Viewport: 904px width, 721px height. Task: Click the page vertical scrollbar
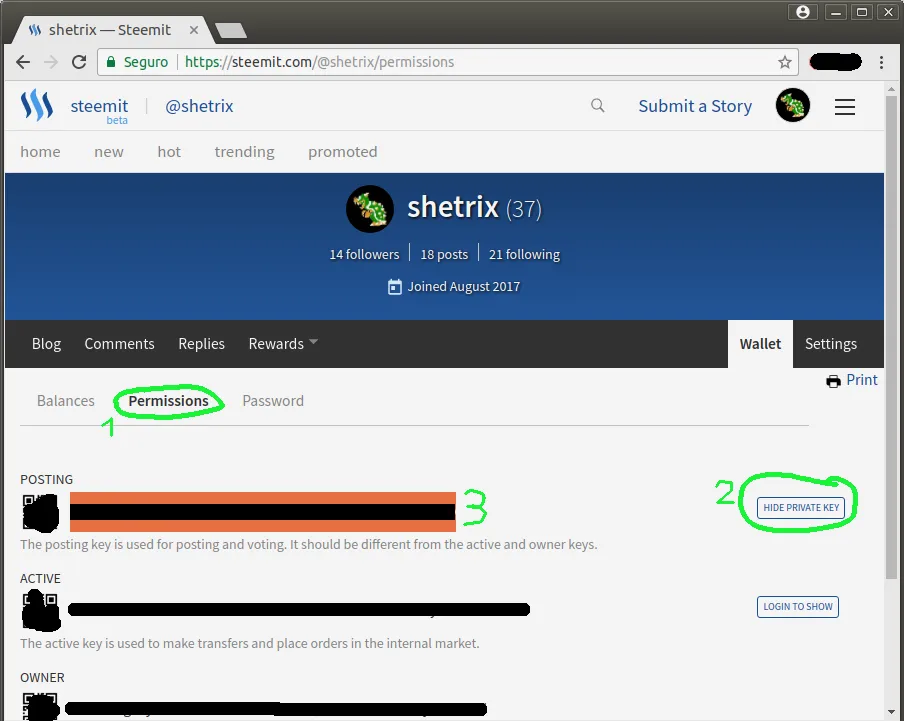891,337
